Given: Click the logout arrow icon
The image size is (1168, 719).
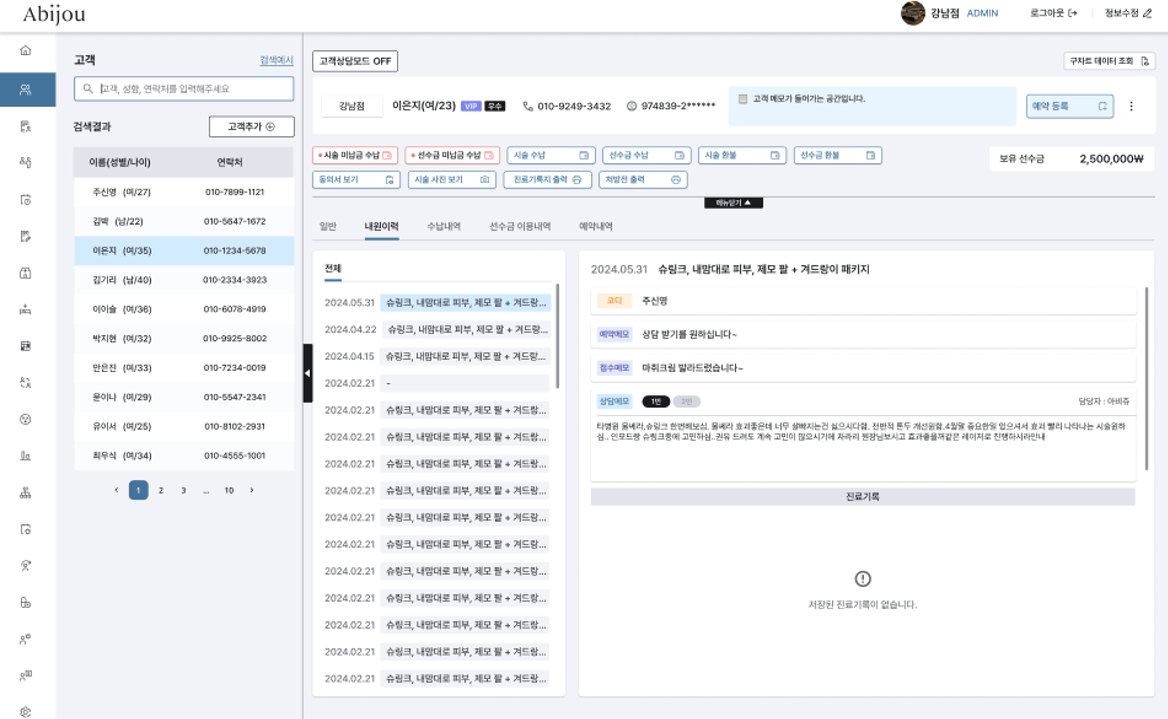Looking at the screenshot, I should [x=1073, y=13].
